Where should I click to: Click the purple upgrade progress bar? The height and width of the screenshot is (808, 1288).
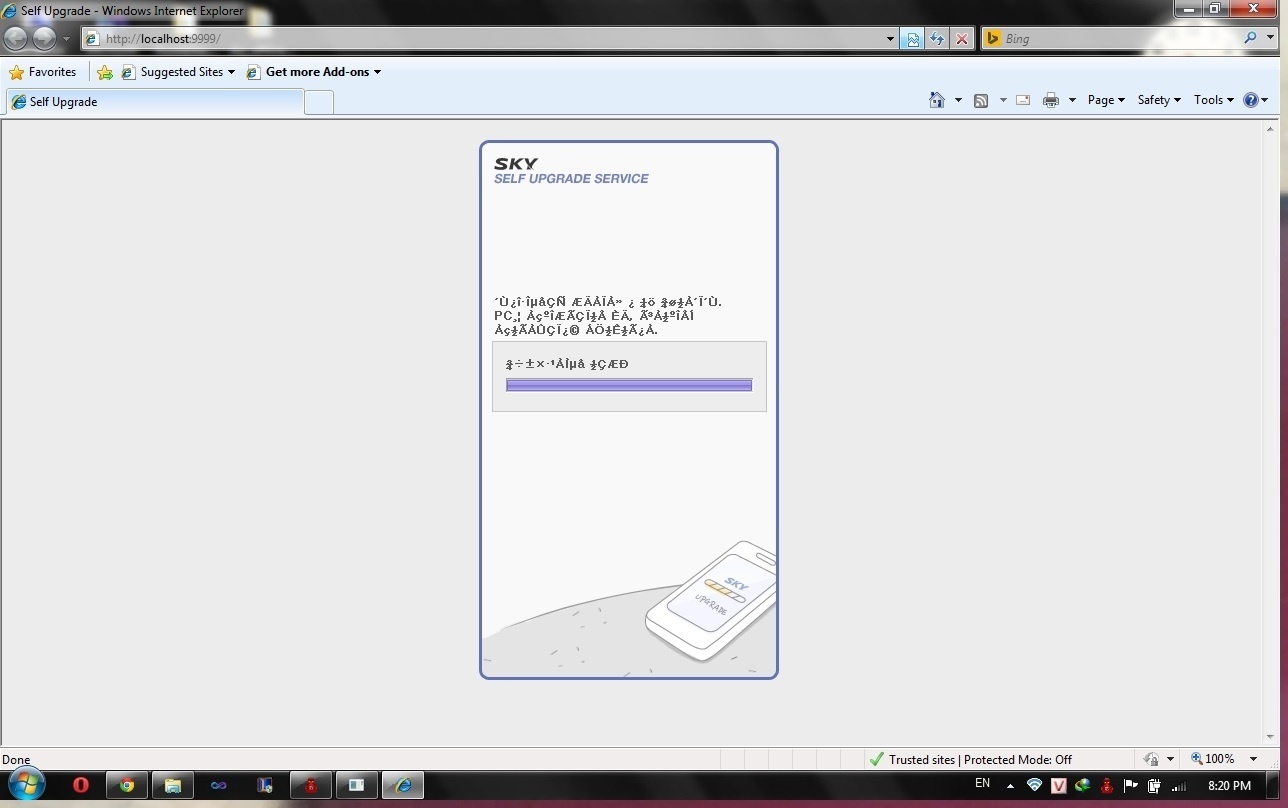[x=629, y=385]
